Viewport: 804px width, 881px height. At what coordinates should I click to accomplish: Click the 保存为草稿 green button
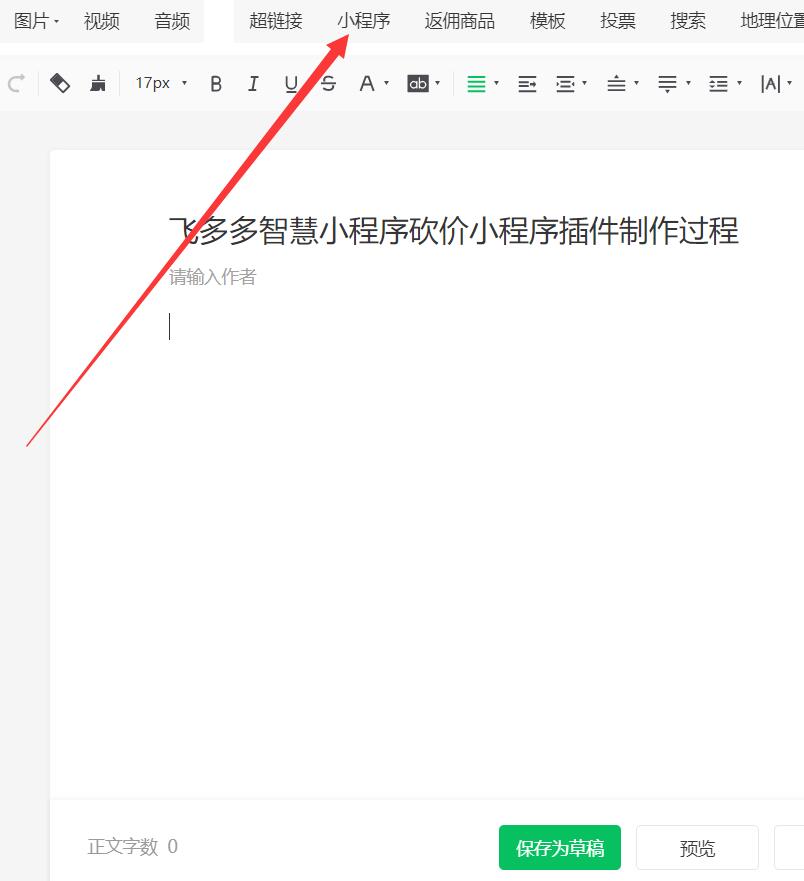pos(559,848)
